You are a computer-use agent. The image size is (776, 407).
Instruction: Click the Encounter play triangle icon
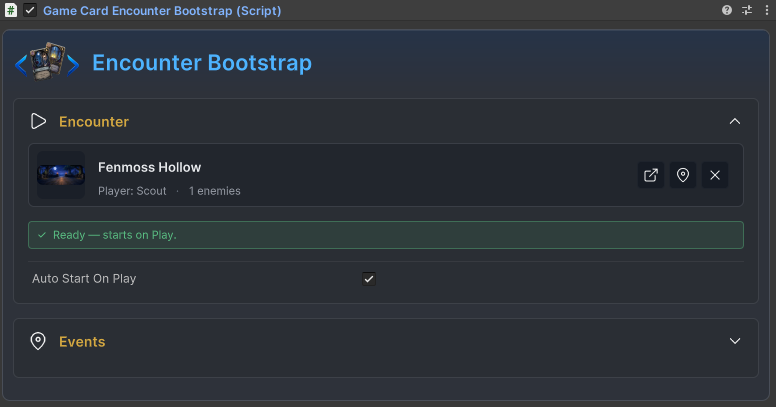[x=38, y=121]
